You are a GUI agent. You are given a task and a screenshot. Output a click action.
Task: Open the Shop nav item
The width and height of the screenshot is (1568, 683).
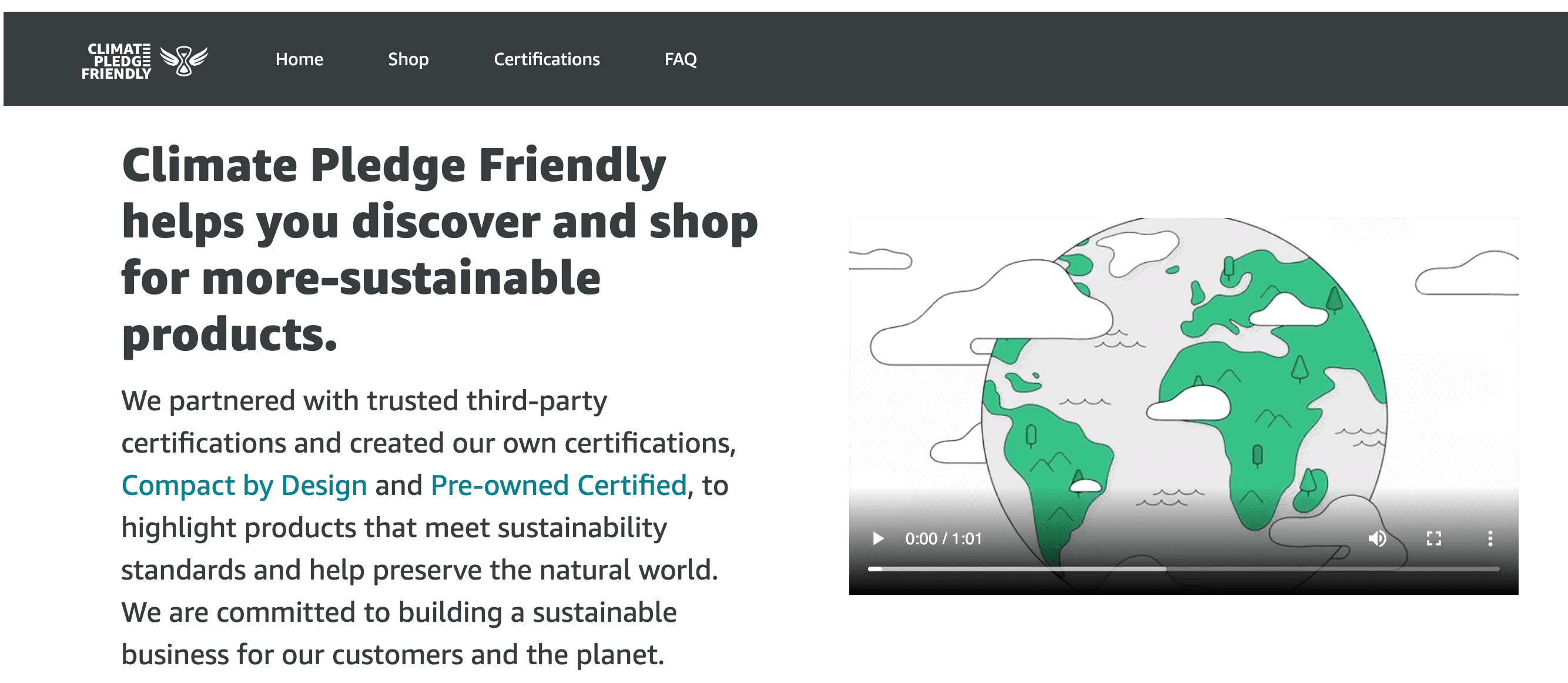pos(408,59)
